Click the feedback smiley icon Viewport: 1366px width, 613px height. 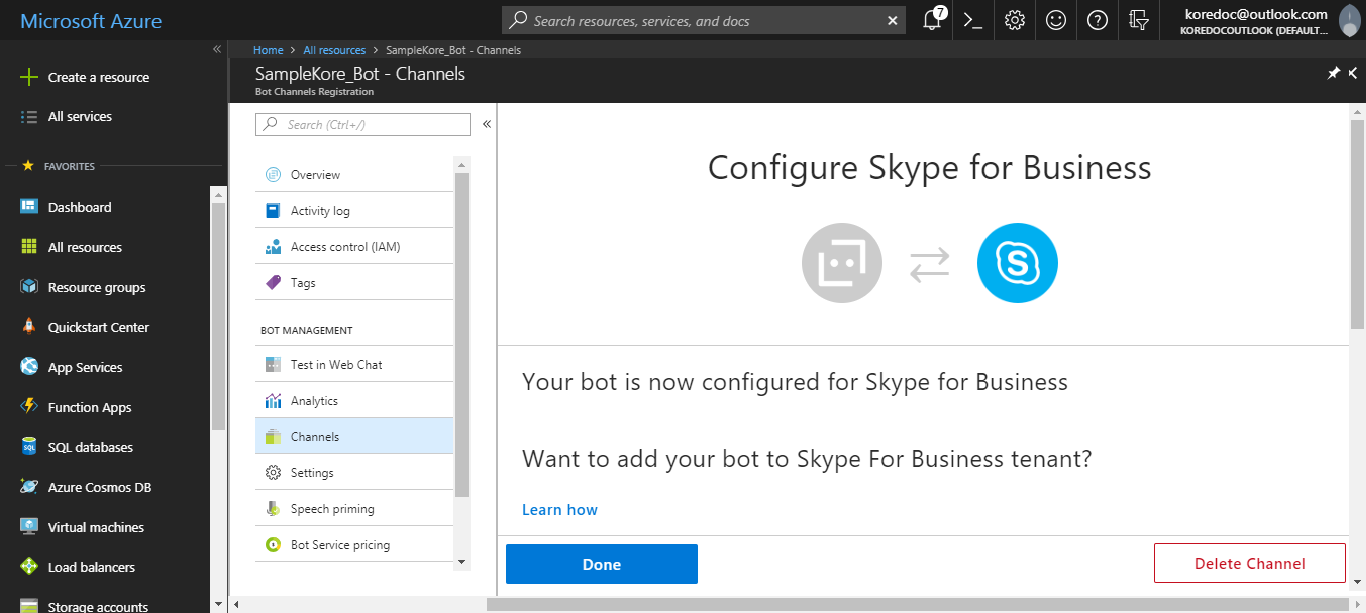[1055, 20]
